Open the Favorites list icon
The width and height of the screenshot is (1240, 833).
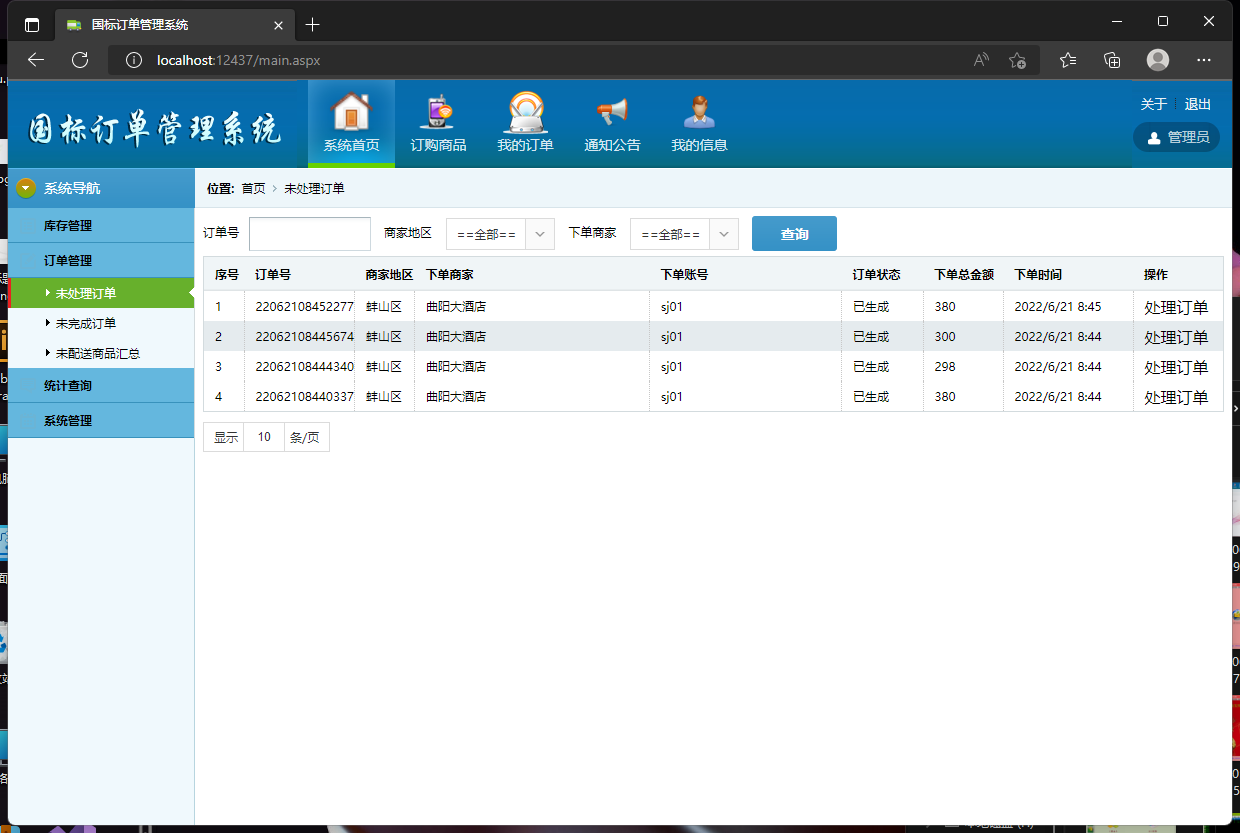1068,60
